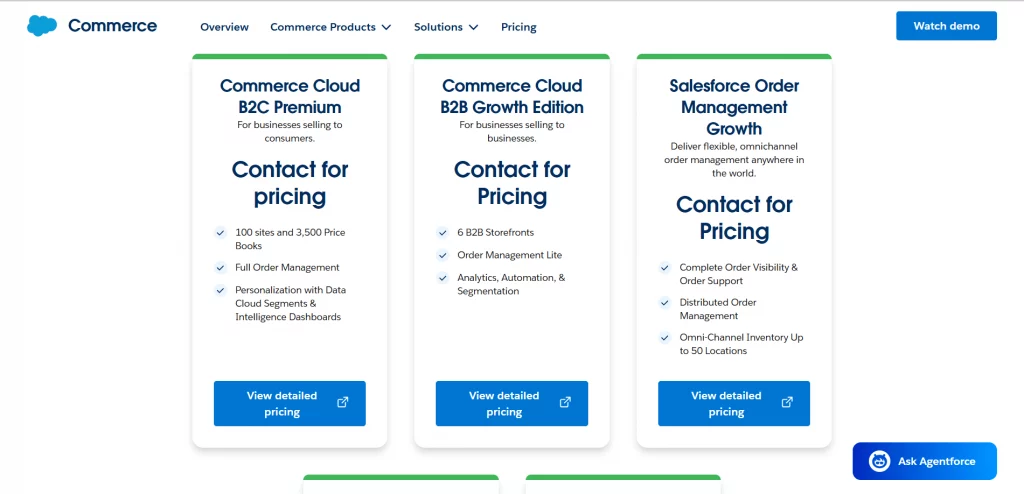
Task: Click 'Contact for Pricing' in Order Management card
Action: tap(734, 218)
